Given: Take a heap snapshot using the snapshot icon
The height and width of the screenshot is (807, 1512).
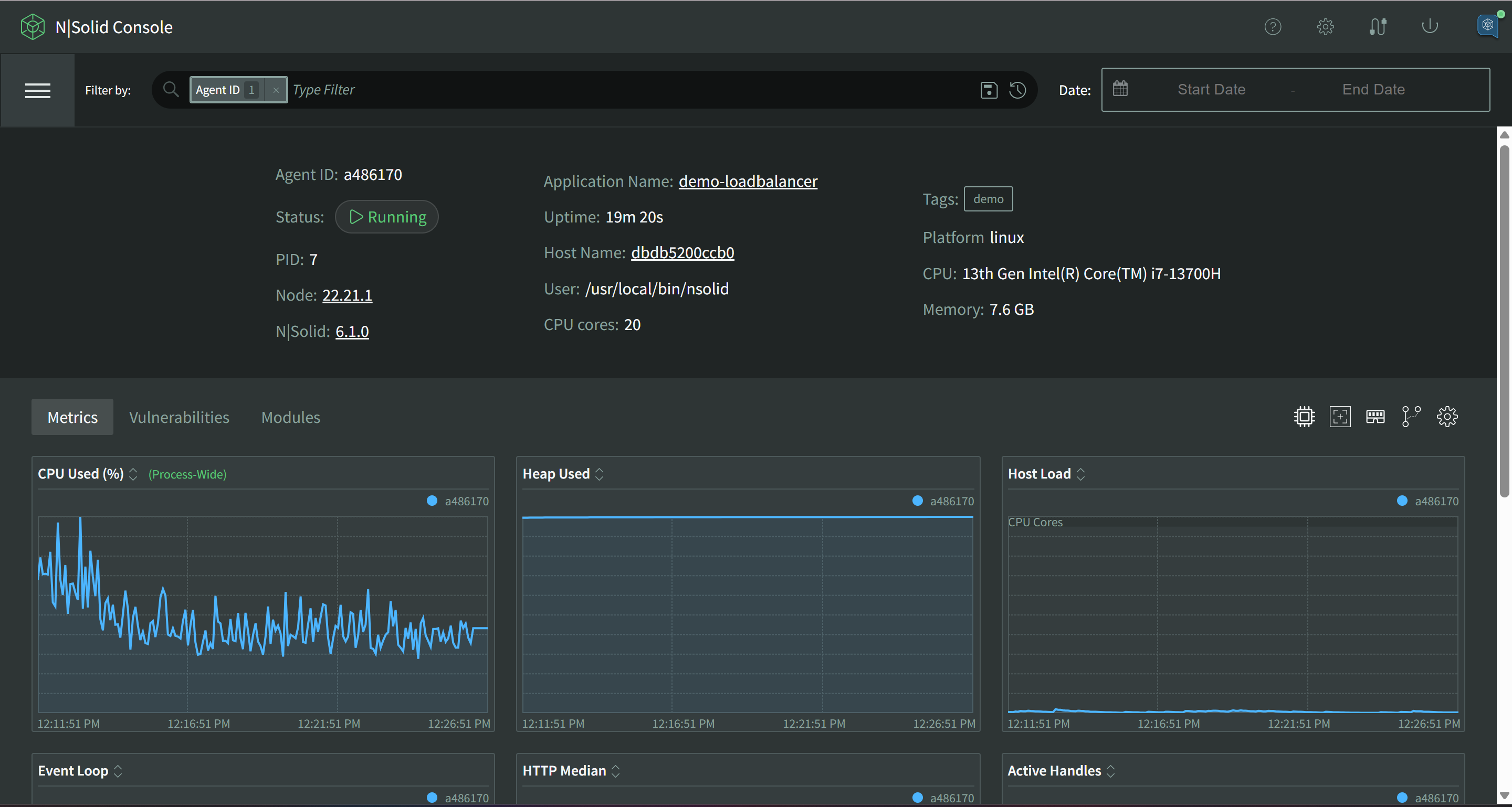Looking at the screenshot, I should (x=1340, y=417).
